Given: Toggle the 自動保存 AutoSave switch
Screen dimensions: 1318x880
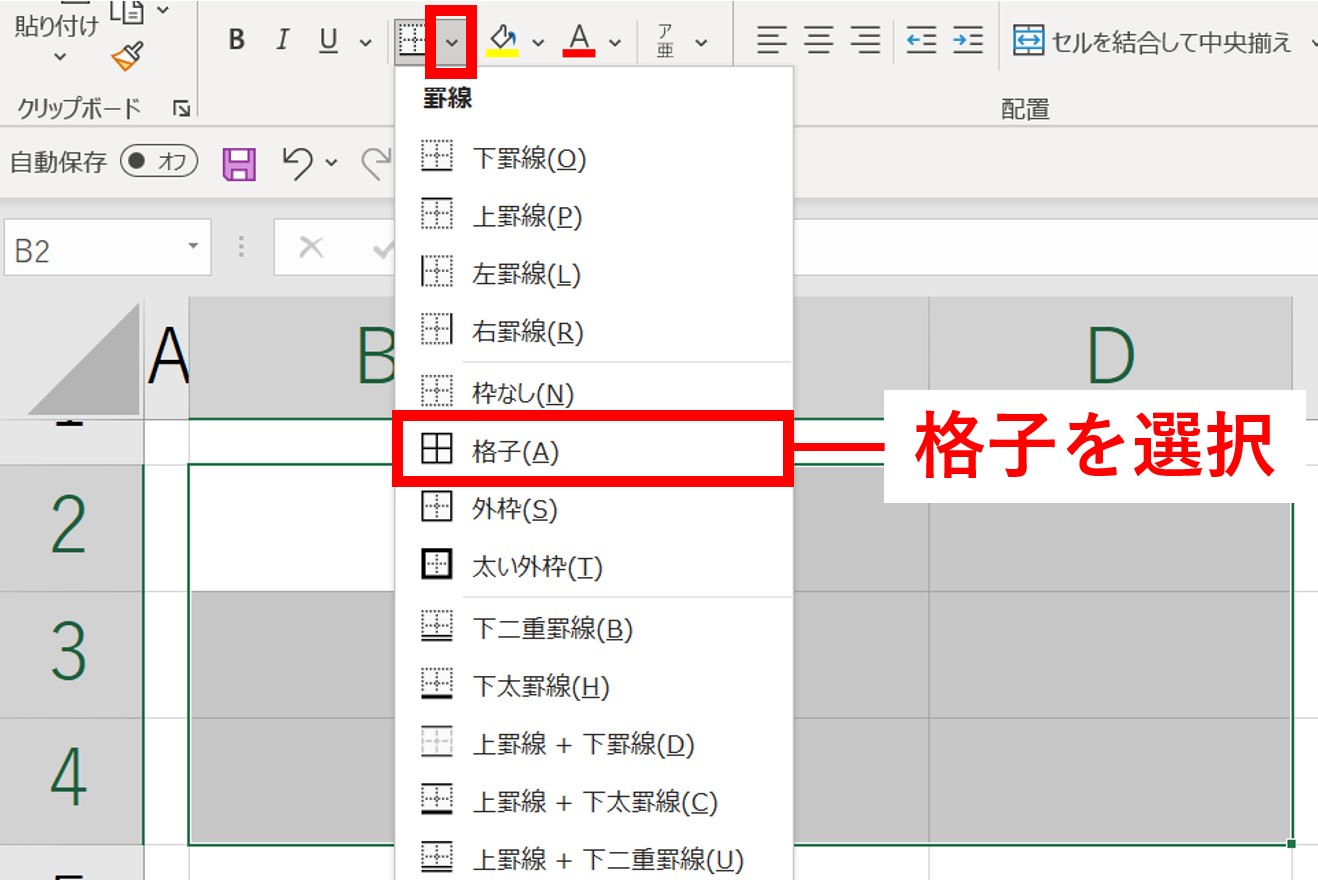Looking at the screenshot, I should [159, 161].
